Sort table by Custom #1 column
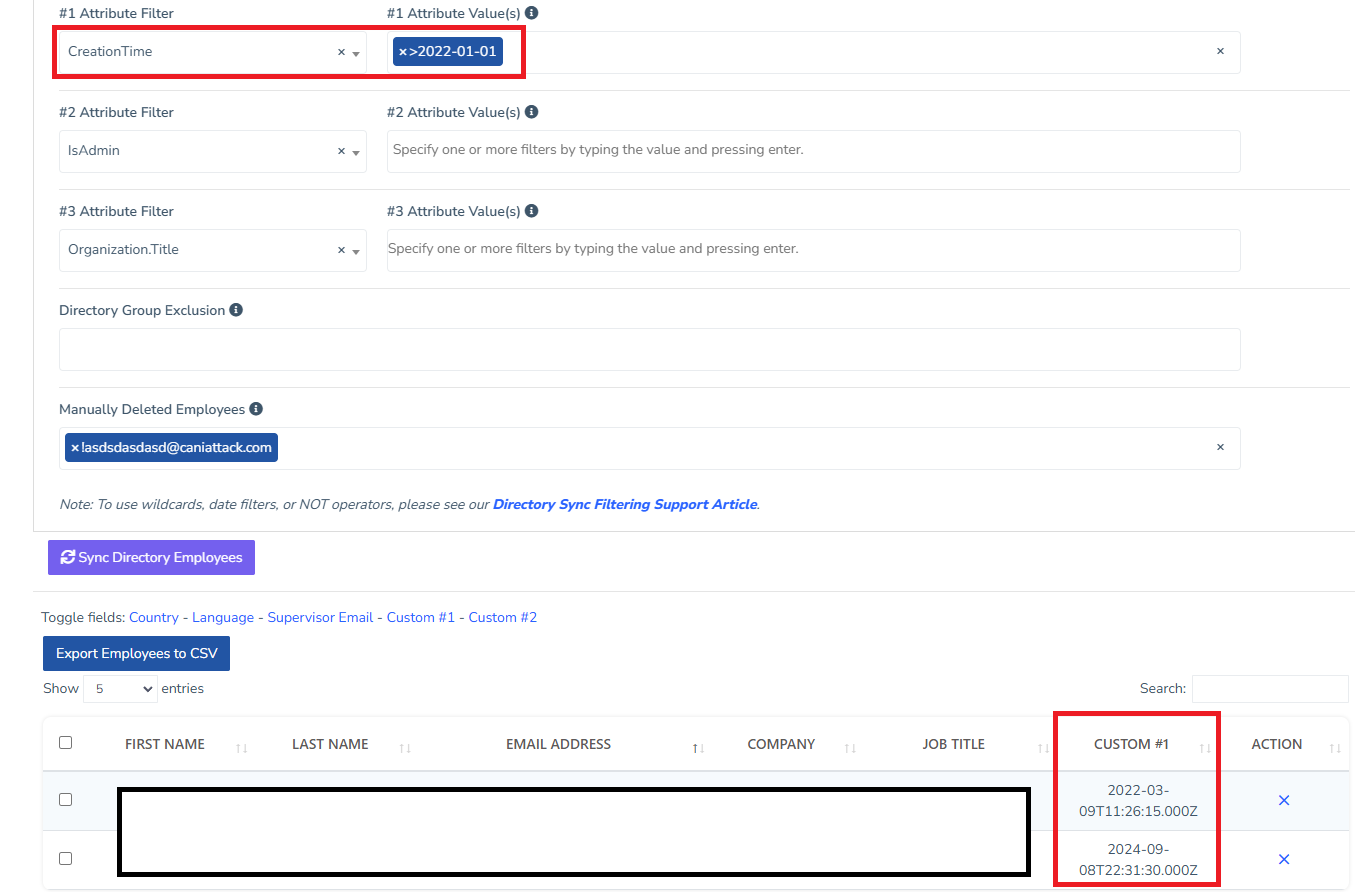Screen dimensions: 1355x892 [1131, 744]
